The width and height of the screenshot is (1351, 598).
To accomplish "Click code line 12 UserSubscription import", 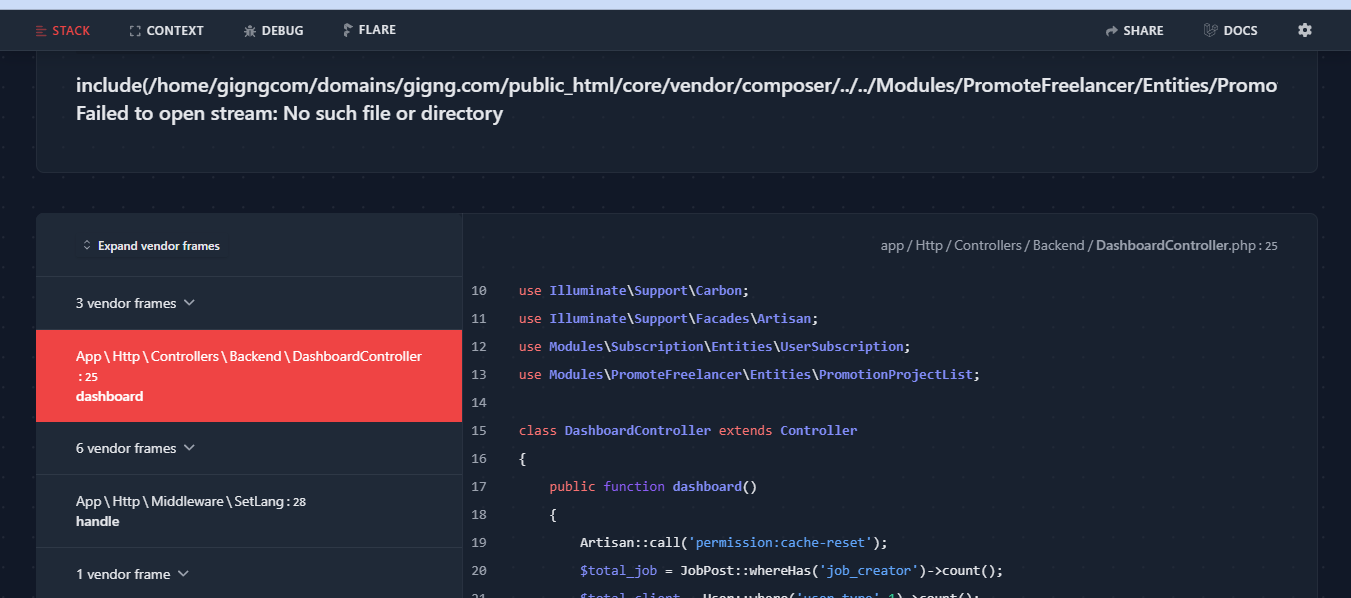I will [715, 346].
